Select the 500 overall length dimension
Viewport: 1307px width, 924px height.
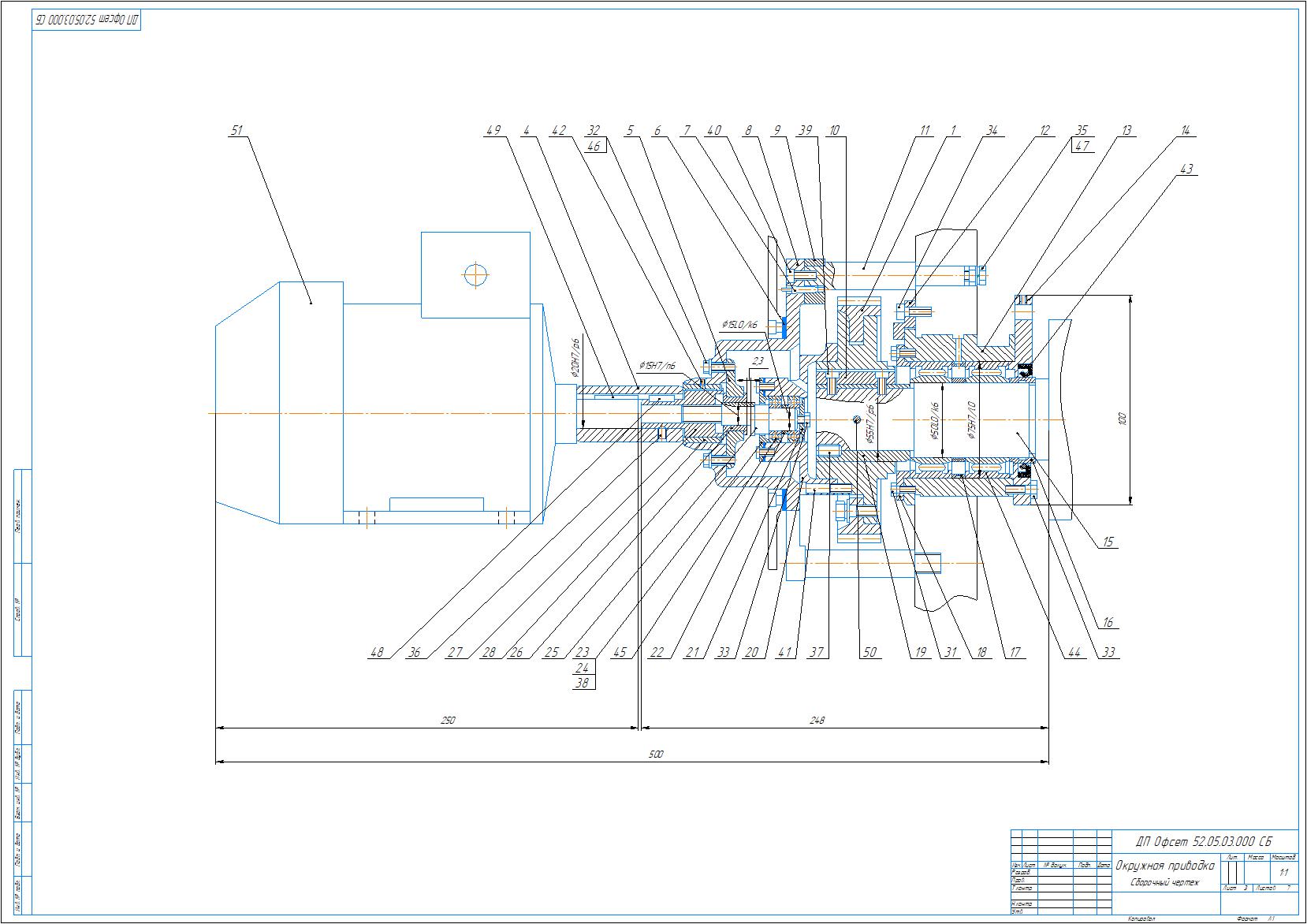point(656,754)
